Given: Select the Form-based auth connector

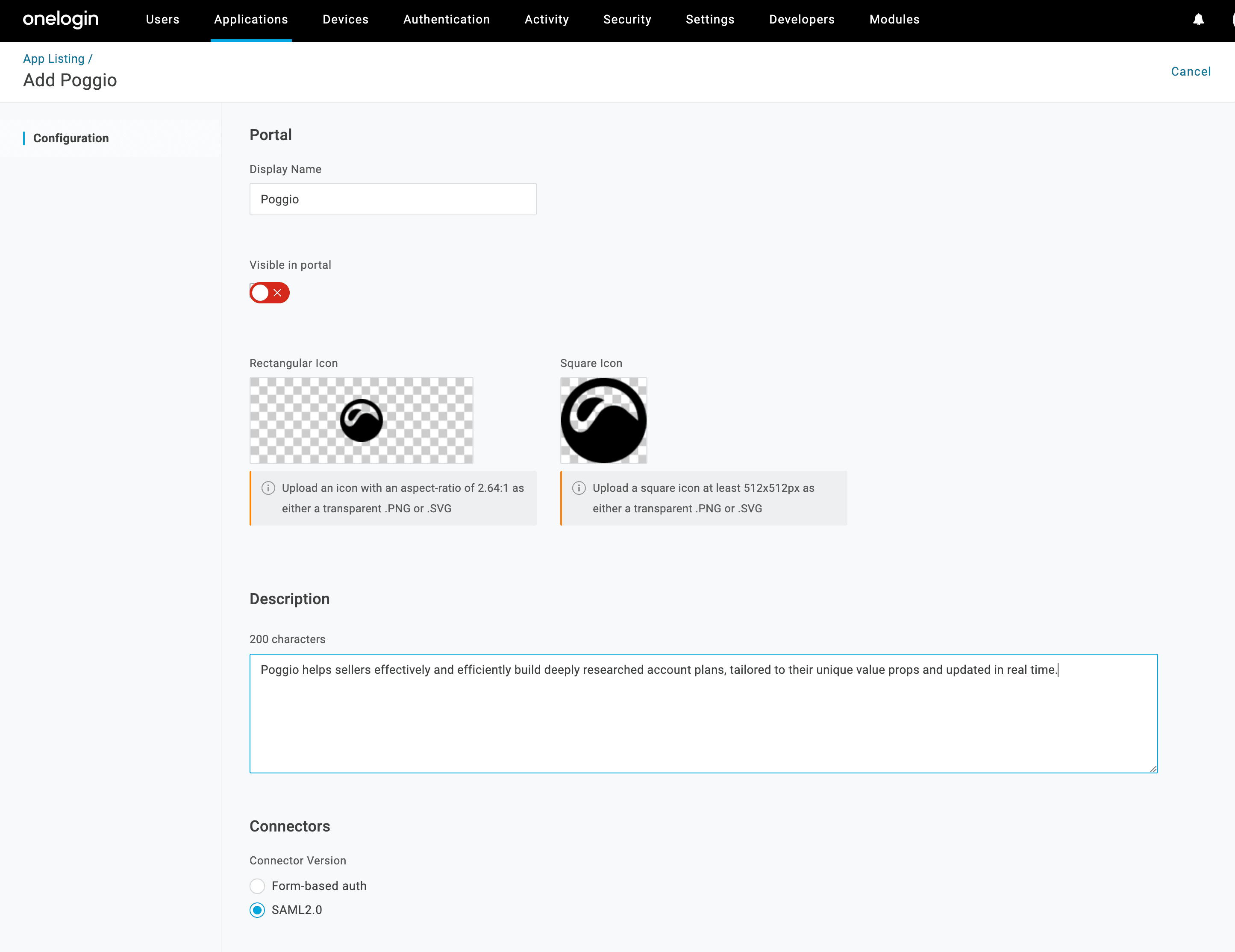Looking at the screenshot, I should (257, 886).
